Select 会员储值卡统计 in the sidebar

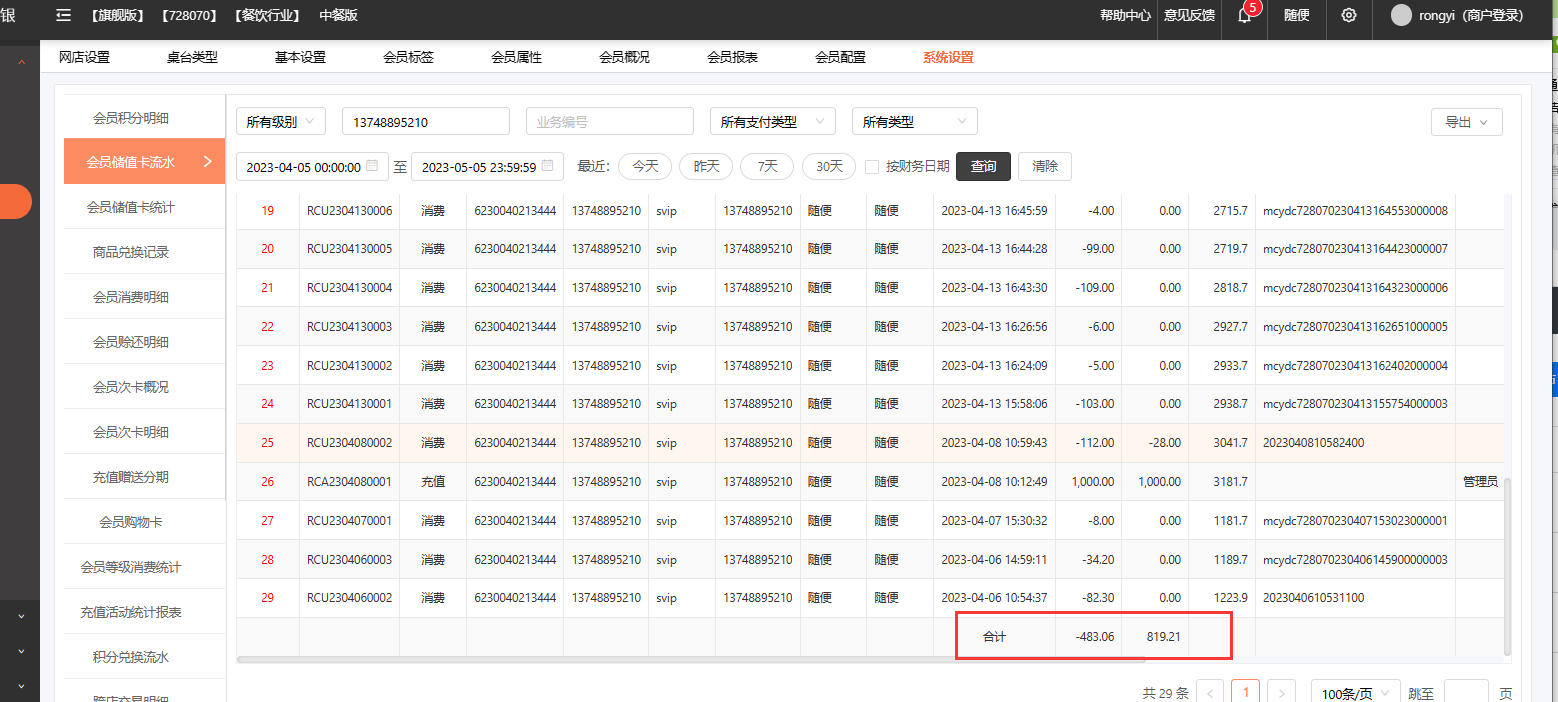point(131,207)
